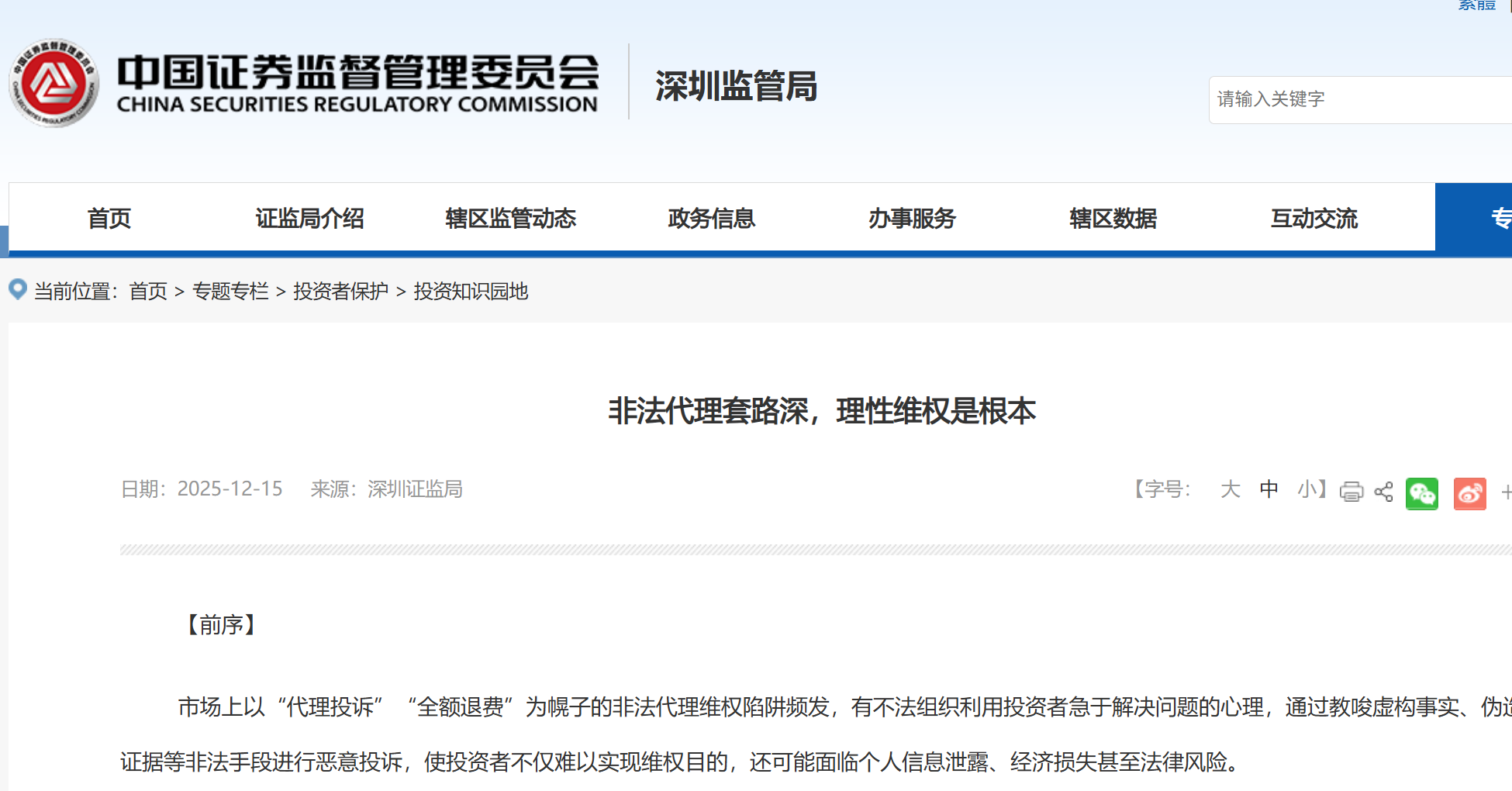Share the article to Weibo

coord(1469,493)
